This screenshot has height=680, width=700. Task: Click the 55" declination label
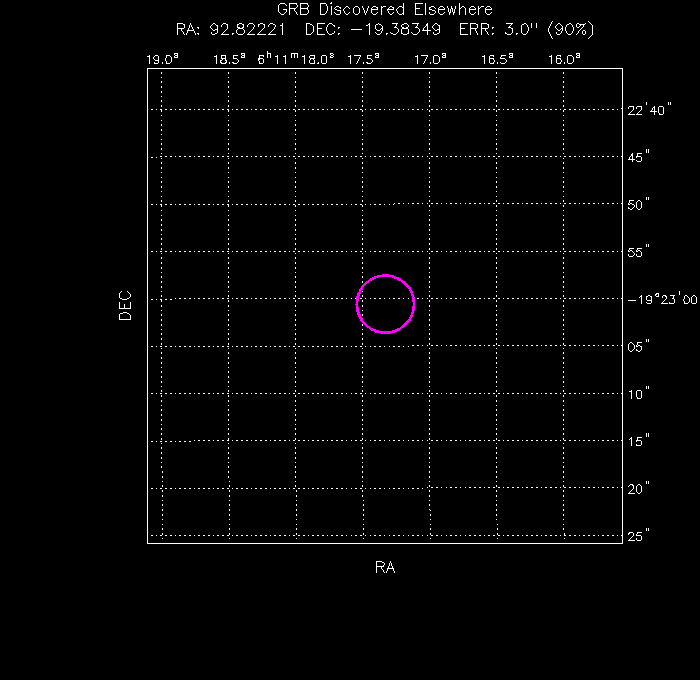click(x=638, y=252)
